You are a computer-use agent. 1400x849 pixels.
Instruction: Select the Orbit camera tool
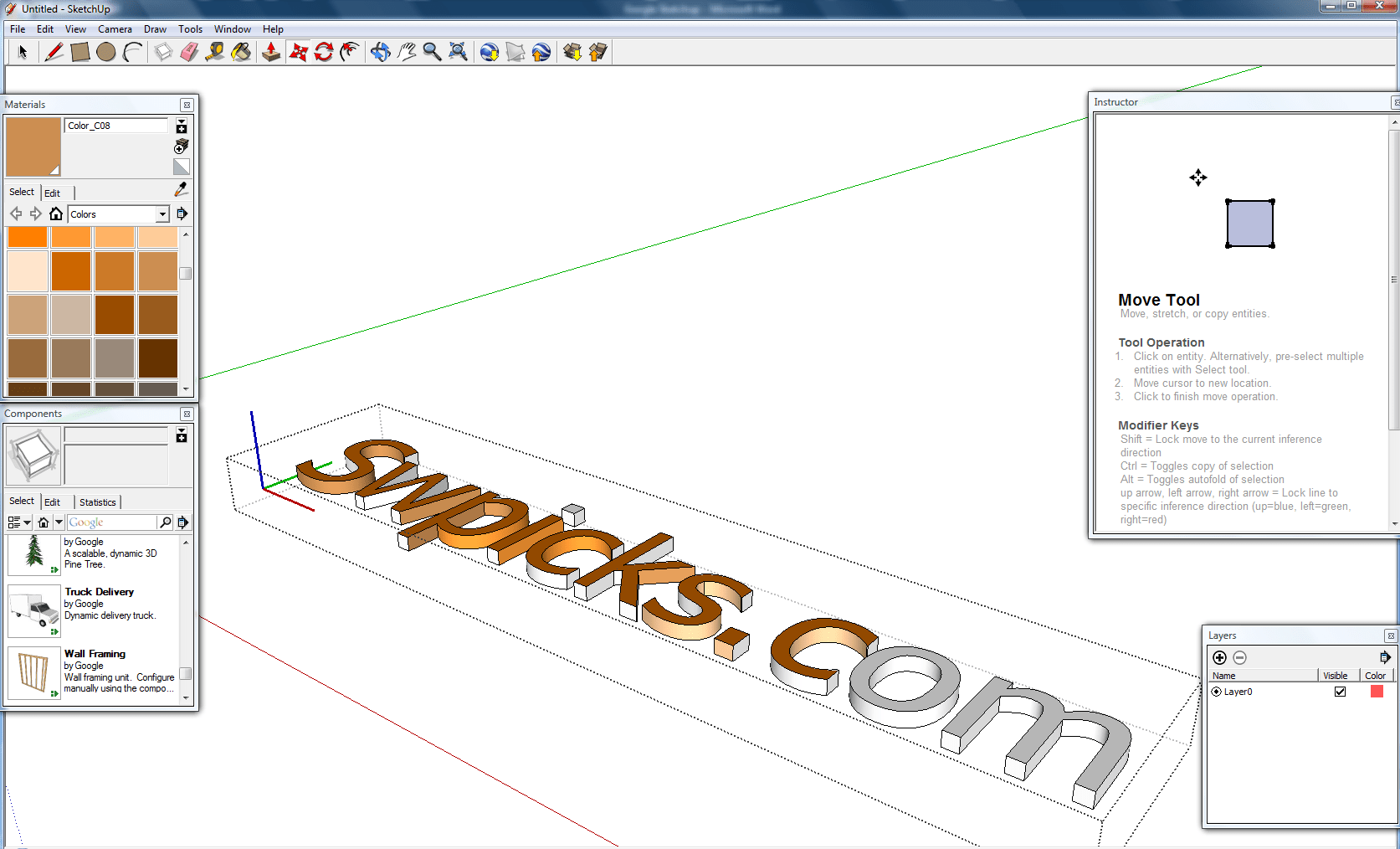pyautogui.click(x=381, y=52)
